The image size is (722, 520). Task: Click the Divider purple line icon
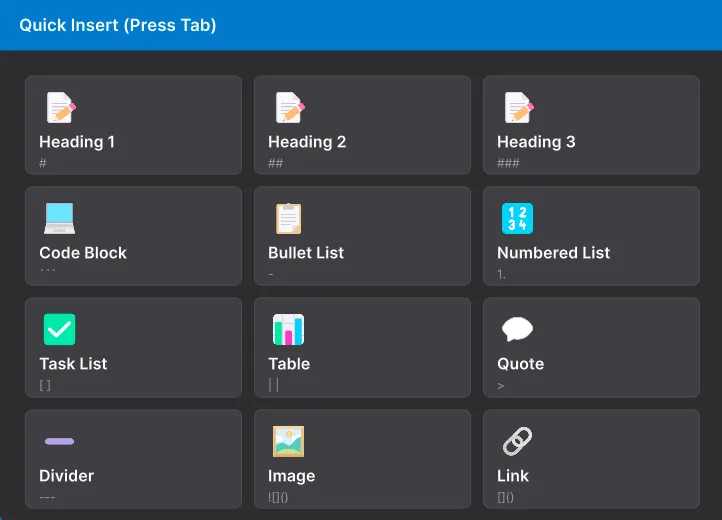[x=59, y=441]
